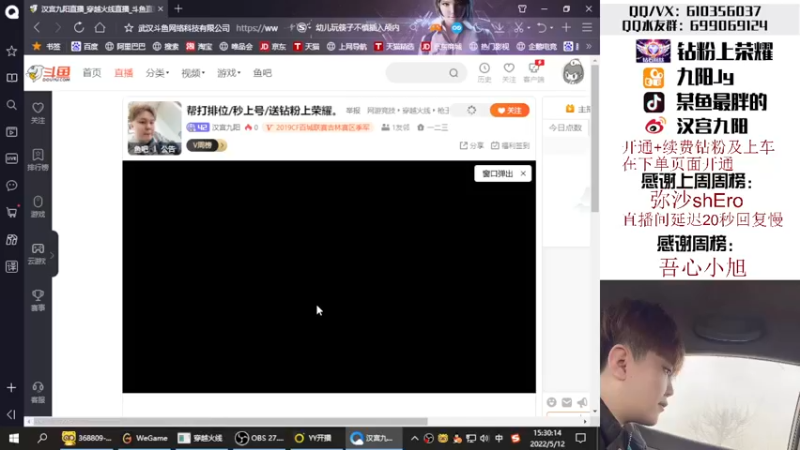Reload the page with refresh icon
Viewport: 800px width, 450px height.
[79, 28]
